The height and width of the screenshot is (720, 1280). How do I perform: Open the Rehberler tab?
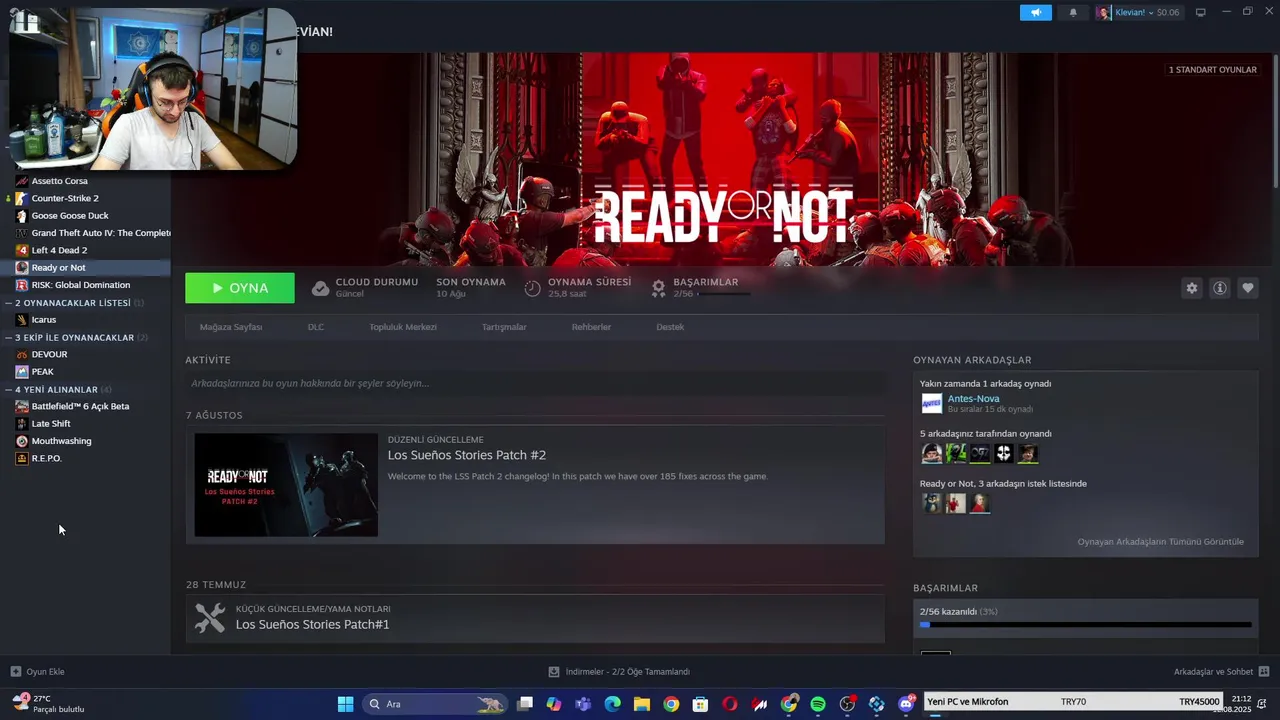(x=591, y=327)
